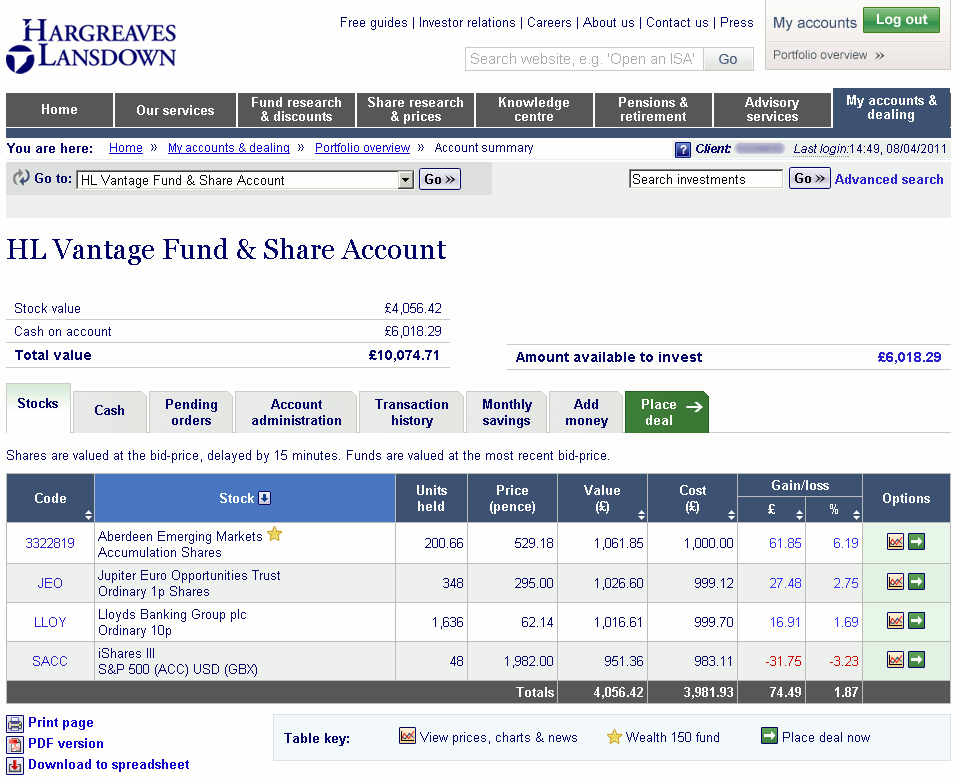Sort the Code column using its arrows
Screen dimensions: 957x781
point(88,514)
